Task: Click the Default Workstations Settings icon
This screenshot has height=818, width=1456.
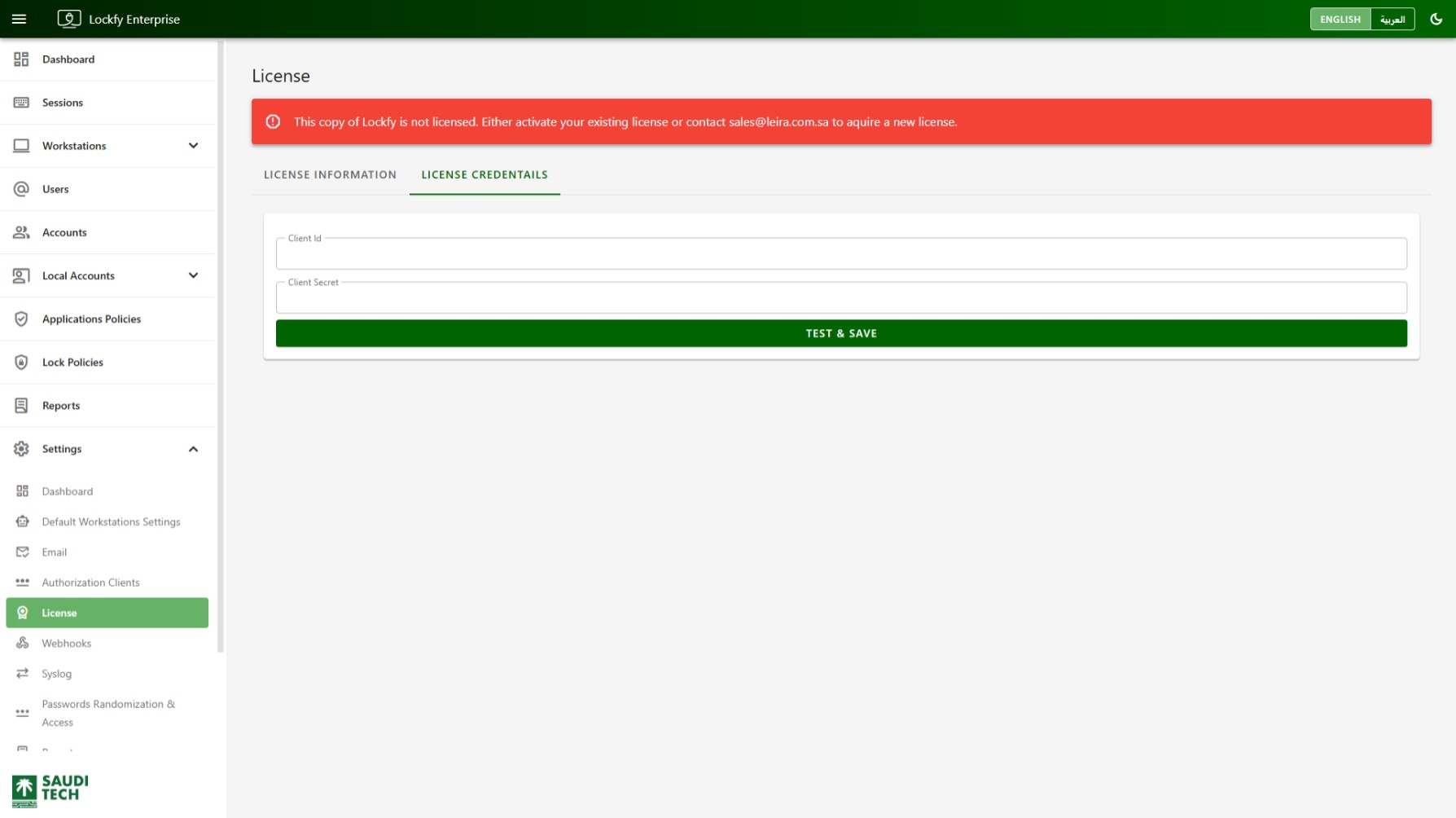Action: click(x=23, y=521)
